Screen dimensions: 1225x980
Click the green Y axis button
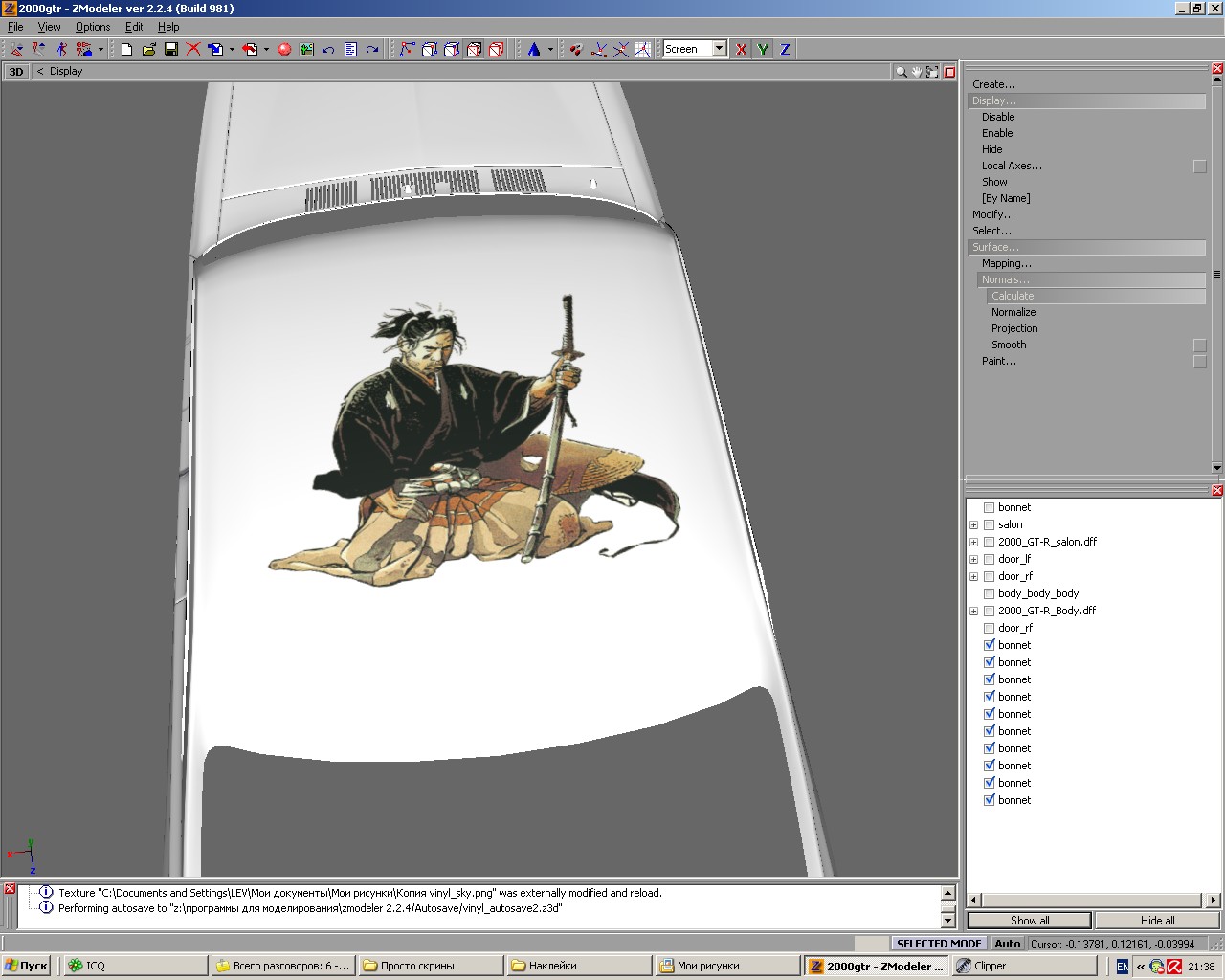[x=763, y=49]
